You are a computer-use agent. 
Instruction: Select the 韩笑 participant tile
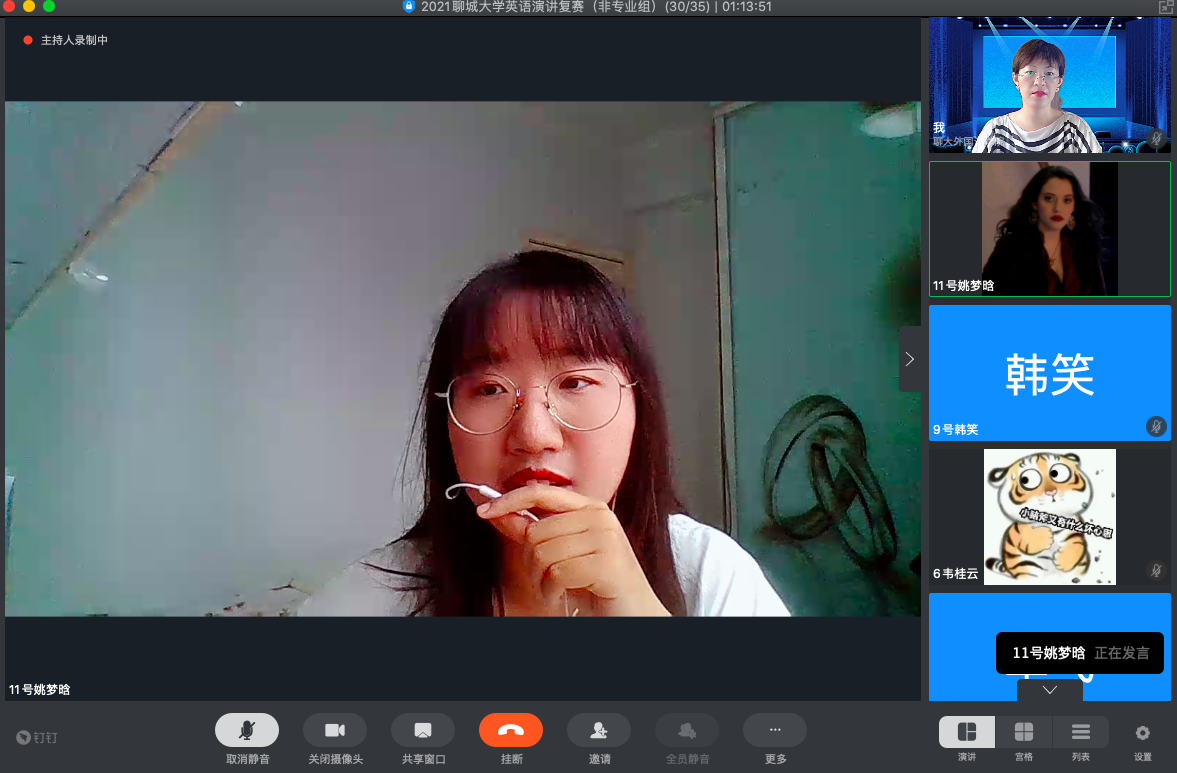coord(1049,373)
